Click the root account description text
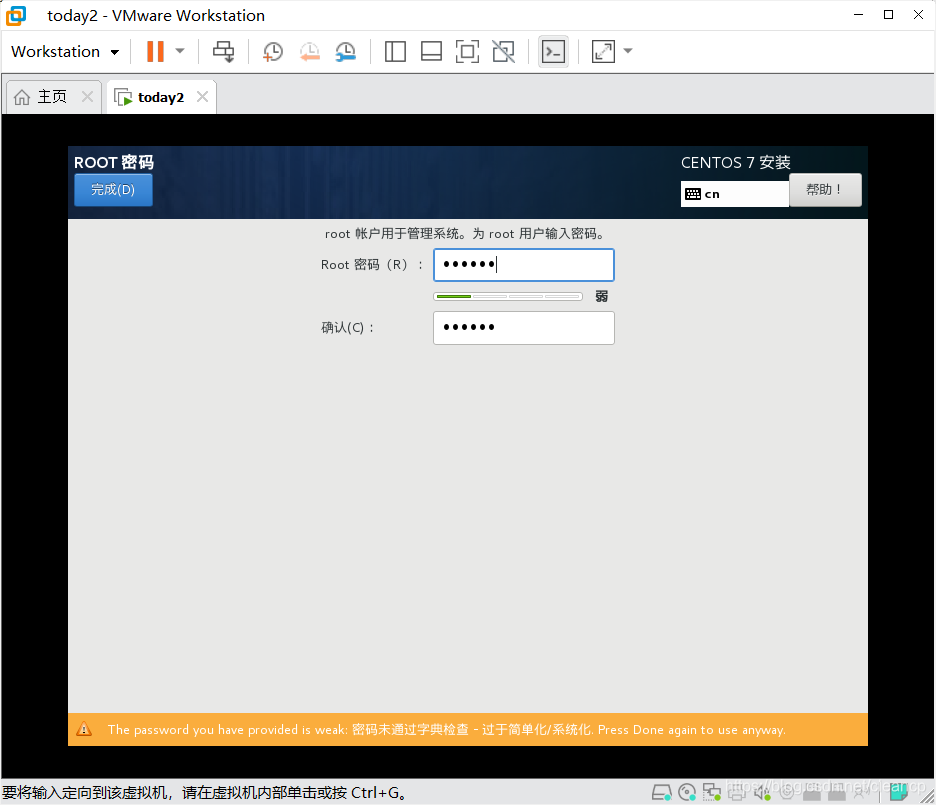 [465, 234]
